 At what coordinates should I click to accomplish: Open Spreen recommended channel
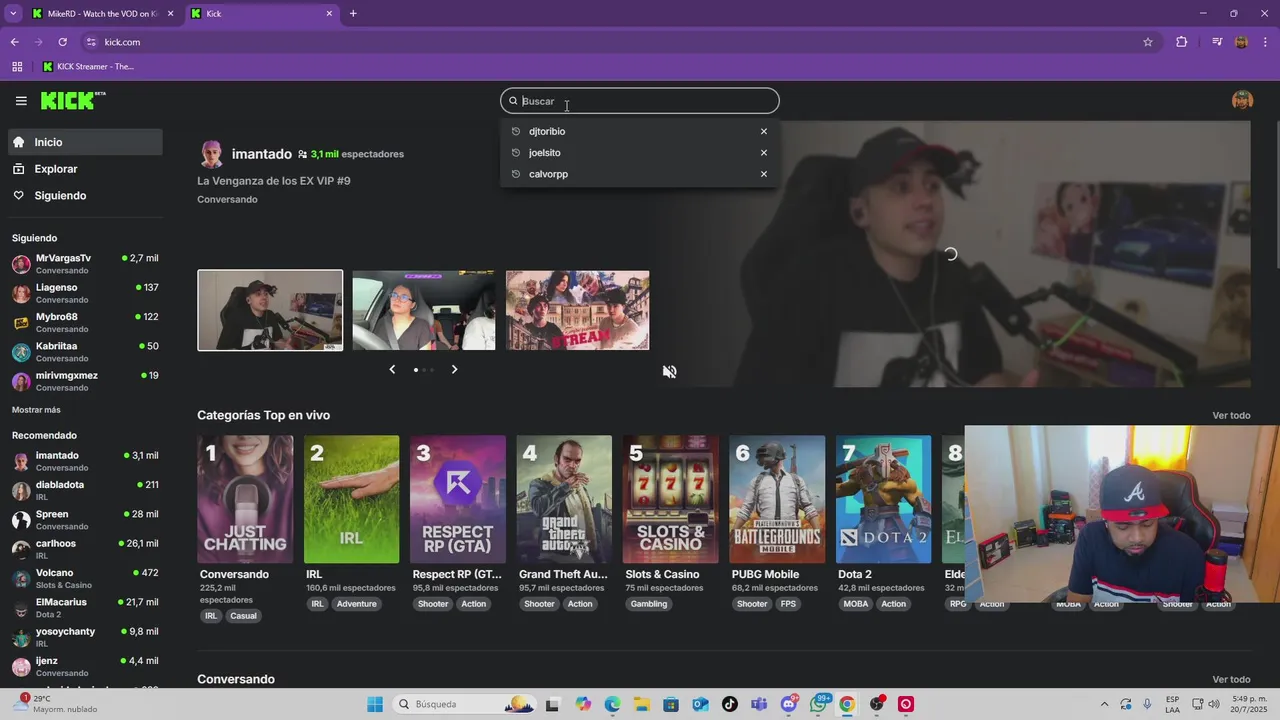85,520
